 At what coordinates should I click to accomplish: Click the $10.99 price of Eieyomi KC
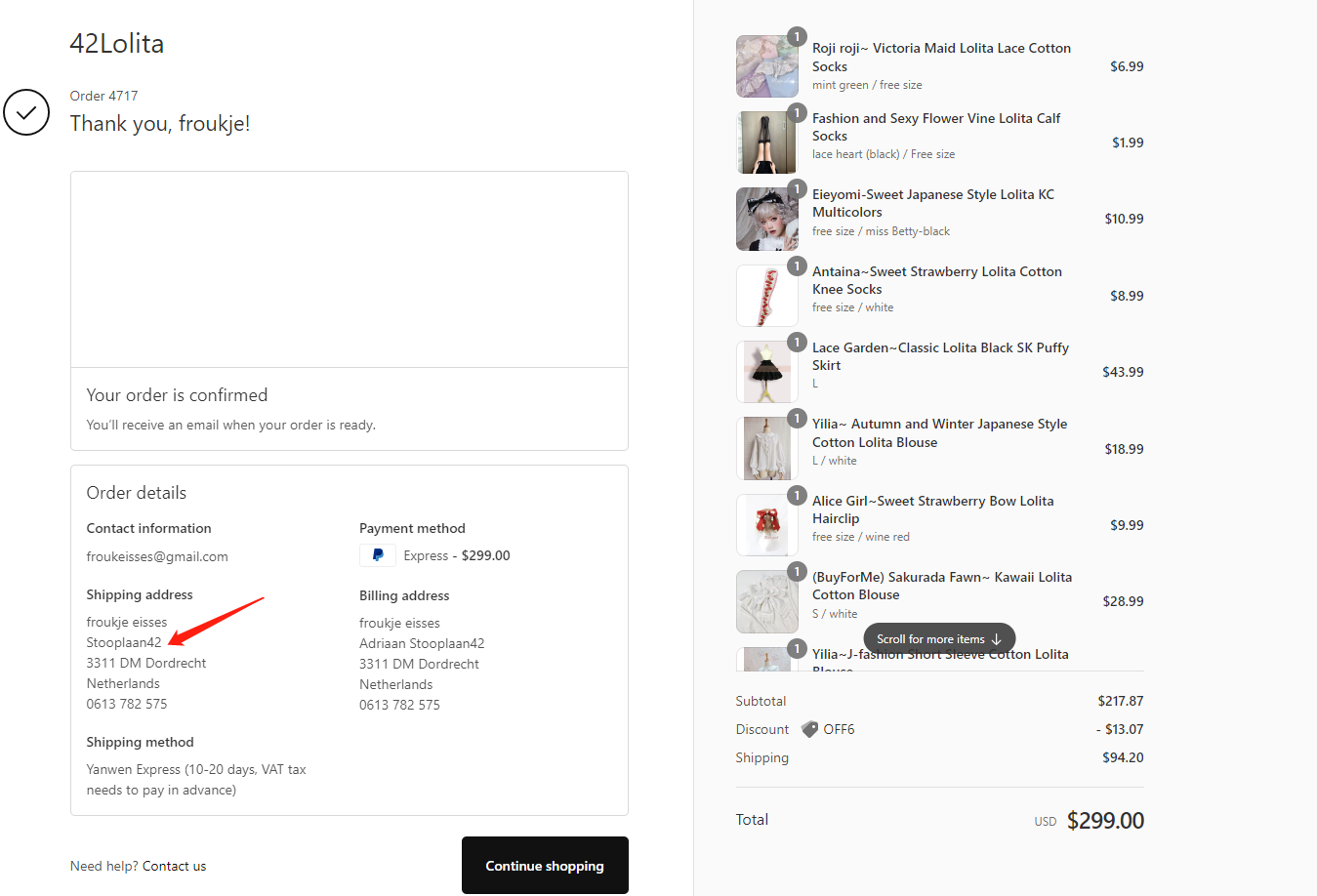point(1124,219)
